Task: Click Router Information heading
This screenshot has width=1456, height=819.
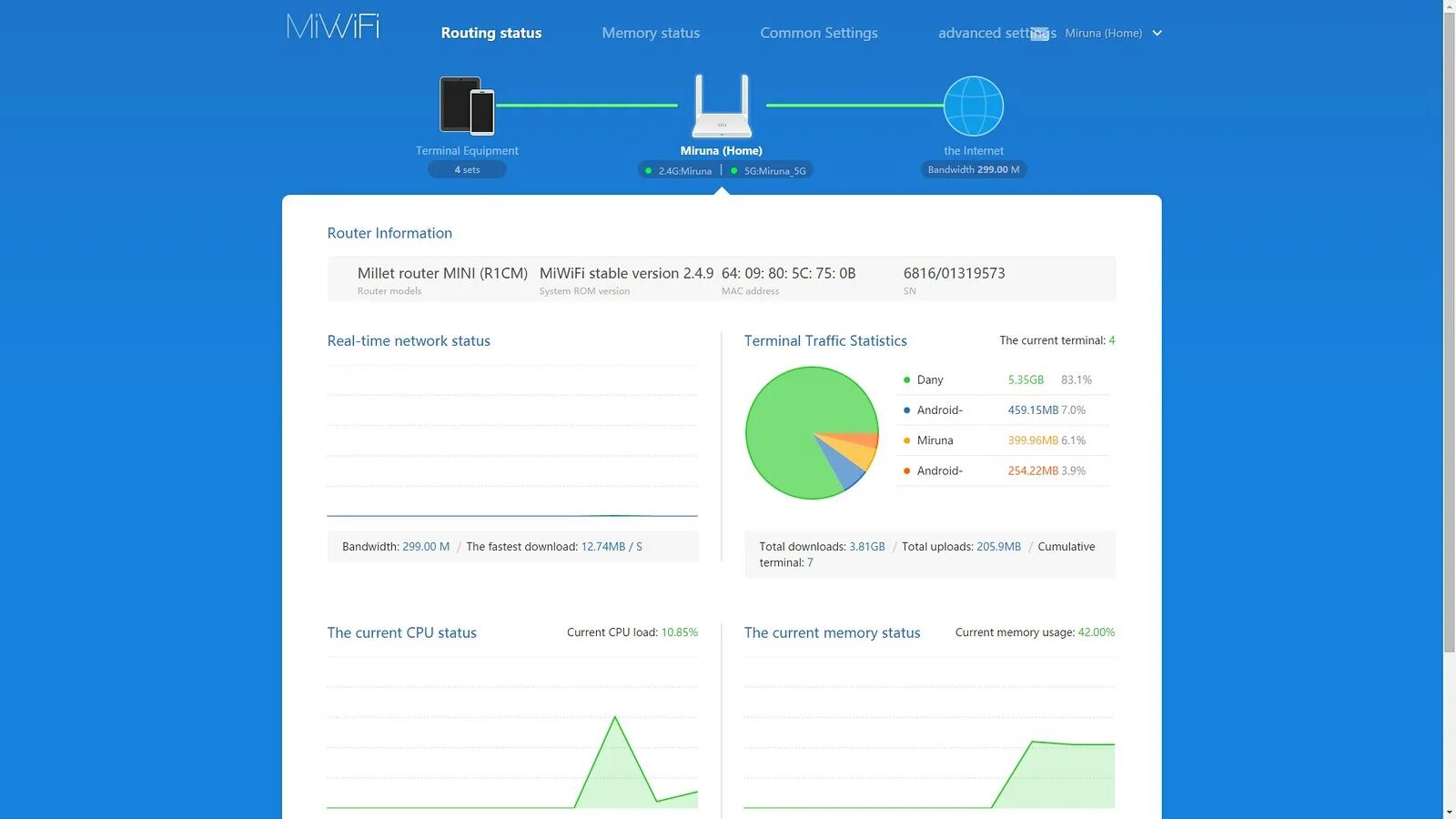Action: coord(389,233)
